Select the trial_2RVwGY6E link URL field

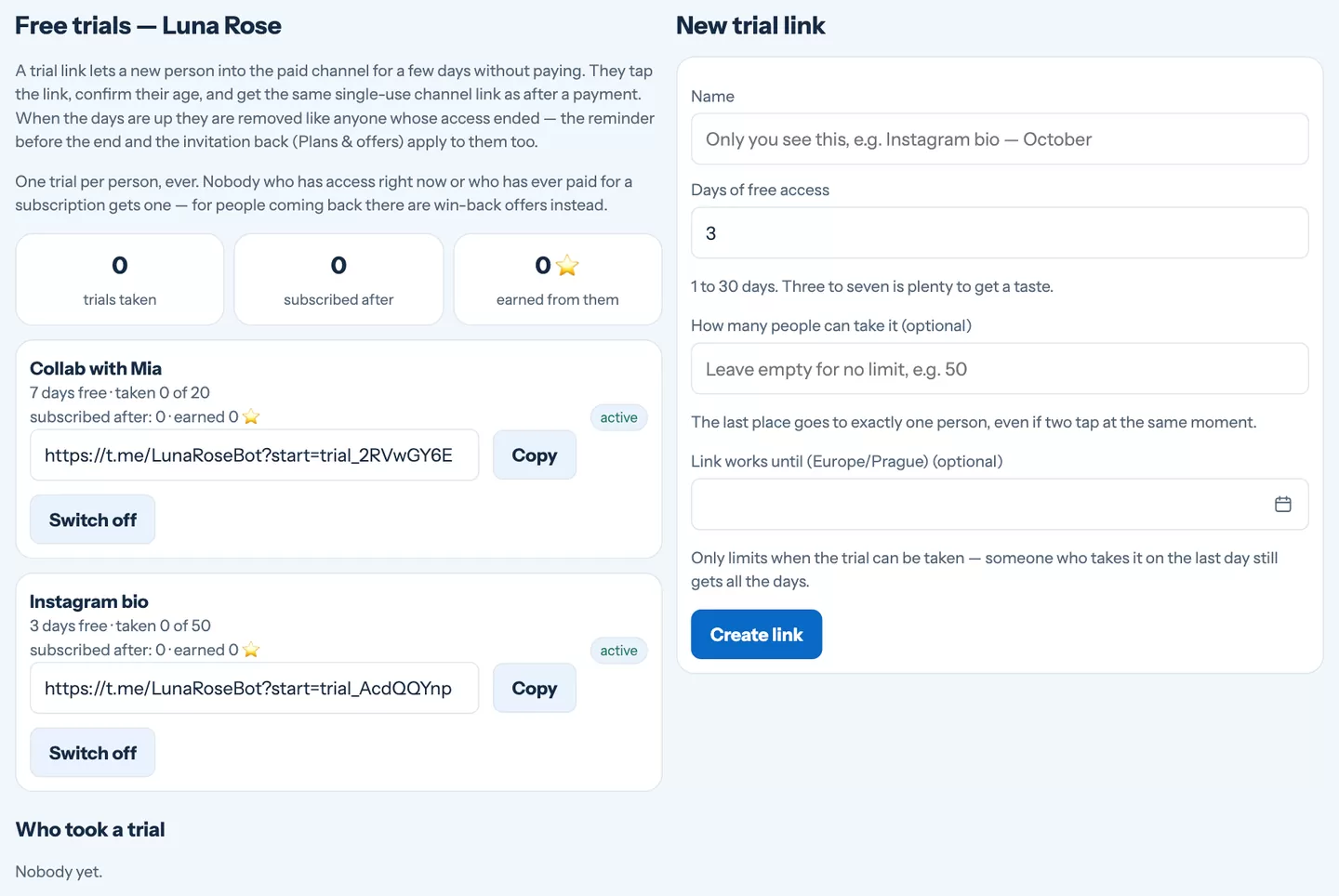(x=255, y=455)
